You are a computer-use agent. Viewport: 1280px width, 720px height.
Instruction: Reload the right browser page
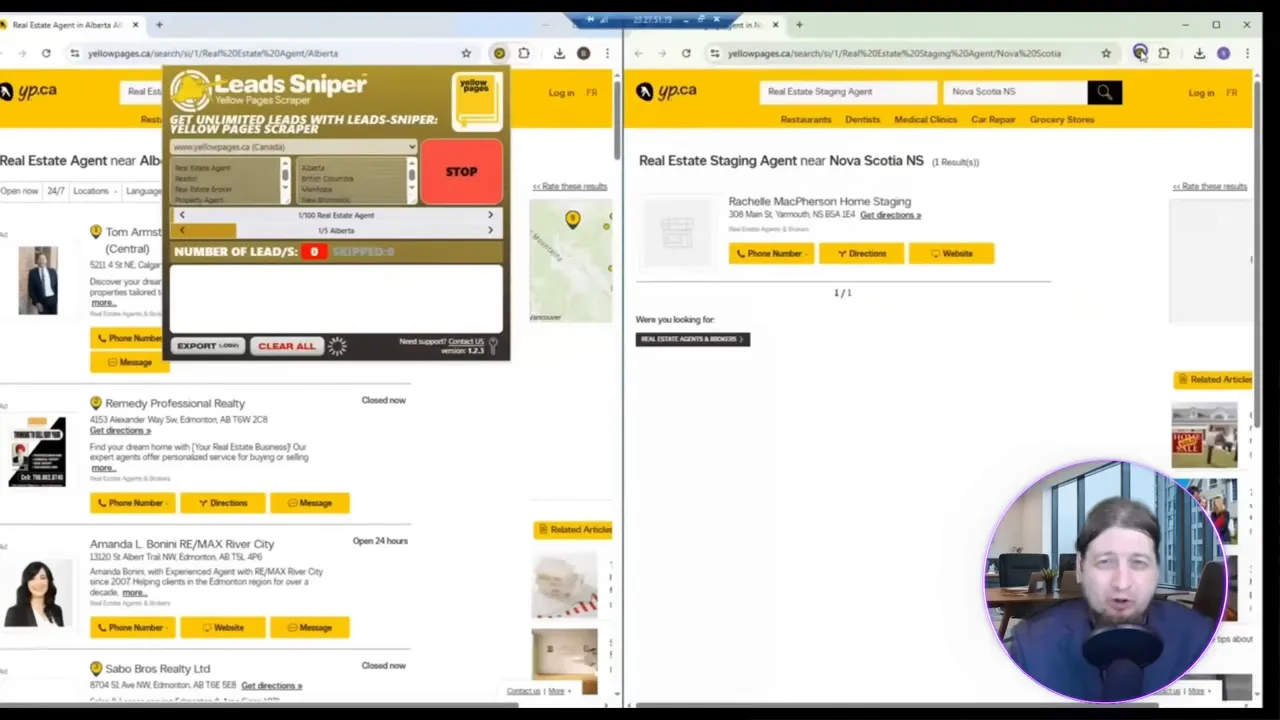(x=686, y=53)
